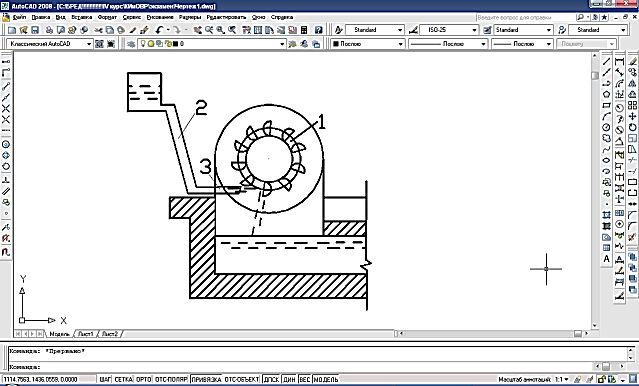639x386 pixels.
Task: Click the Match Properties brush icon
Action: coord(133,30)
